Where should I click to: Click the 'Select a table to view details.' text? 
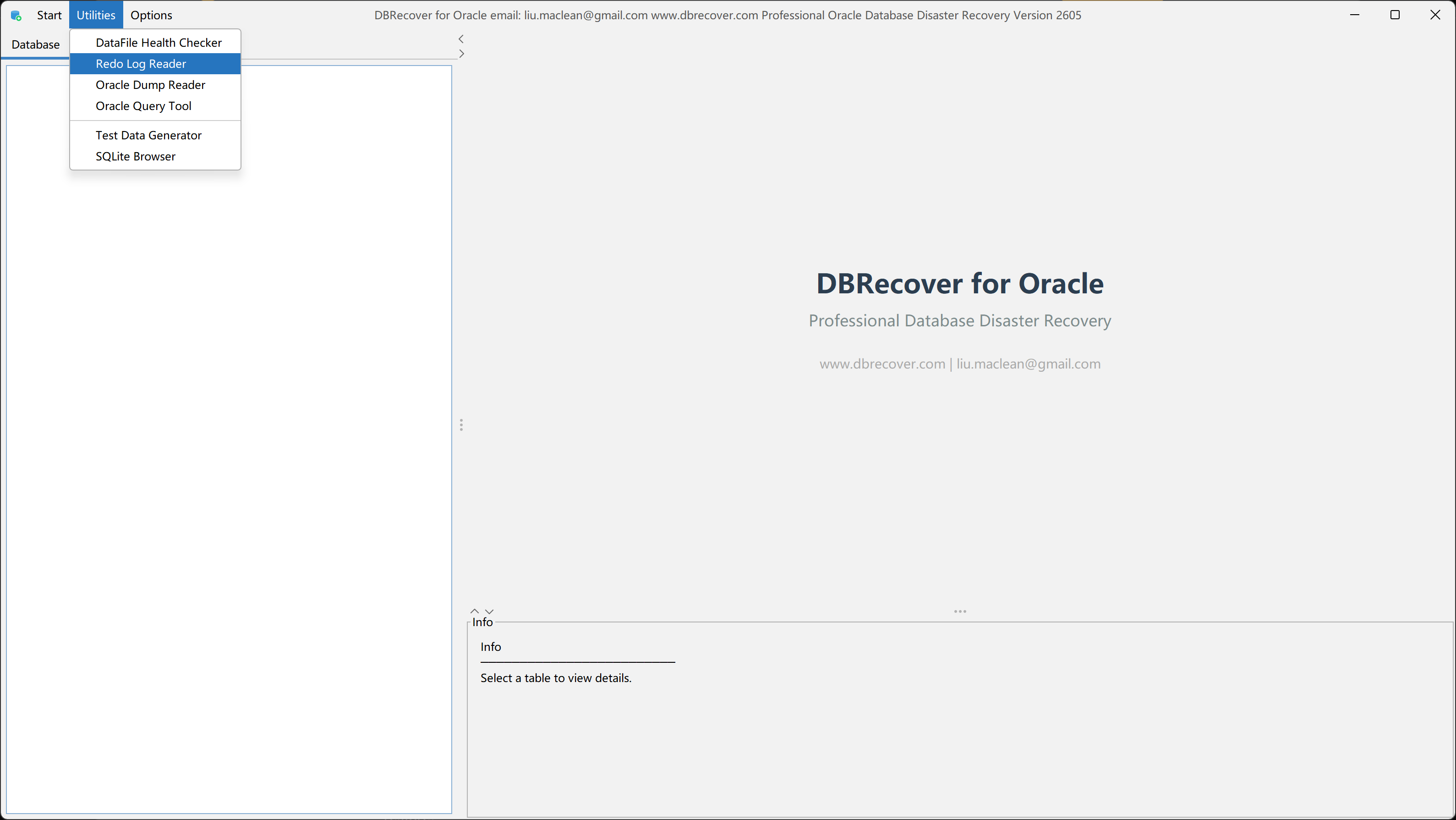556,677
